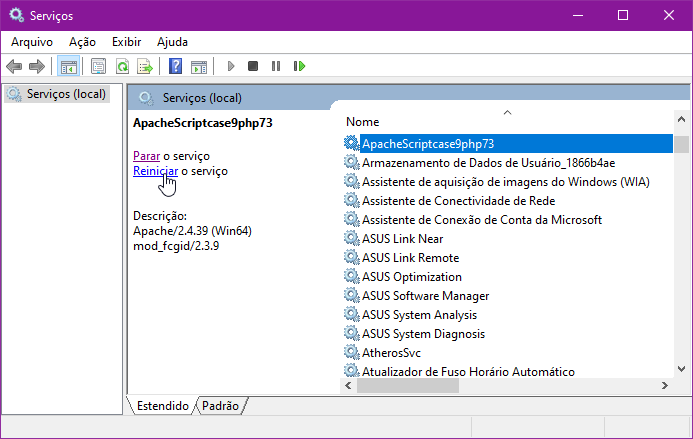Restart service with the green restart toolbar button
Image resolution: width=693 pixels, height=439 pixels.
coord(299,66)
